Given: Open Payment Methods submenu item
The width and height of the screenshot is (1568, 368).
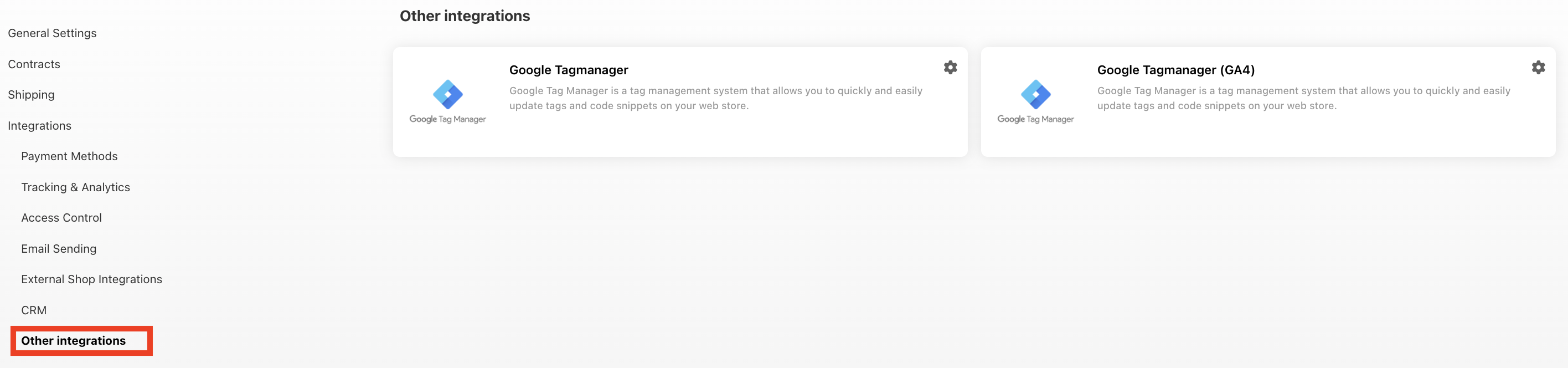Looking at the screenshot, I should point(69,157).
